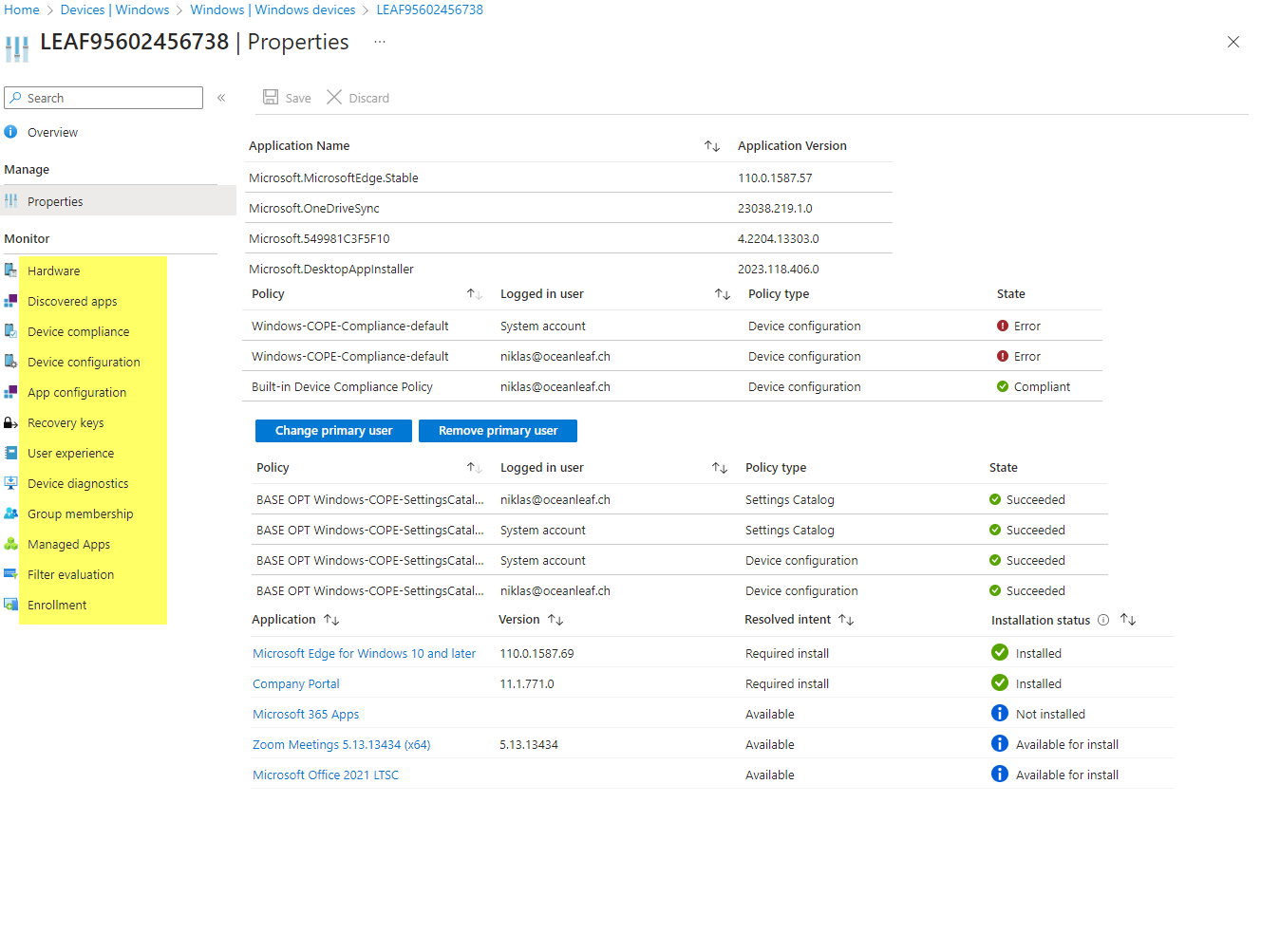
Task: Click the Recovery keys lock icon
Action: pyautogui.click(x=10, y=422)
